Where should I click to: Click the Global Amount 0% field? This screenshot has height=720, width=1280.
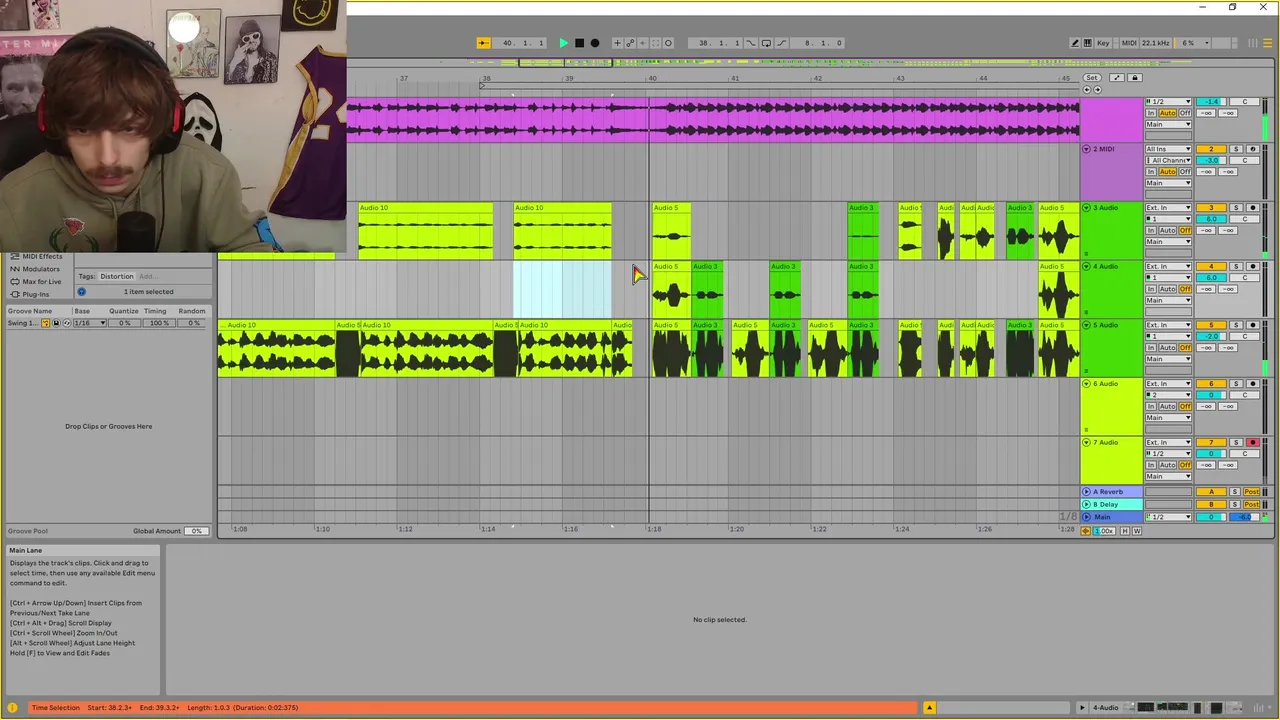[196, 531]
